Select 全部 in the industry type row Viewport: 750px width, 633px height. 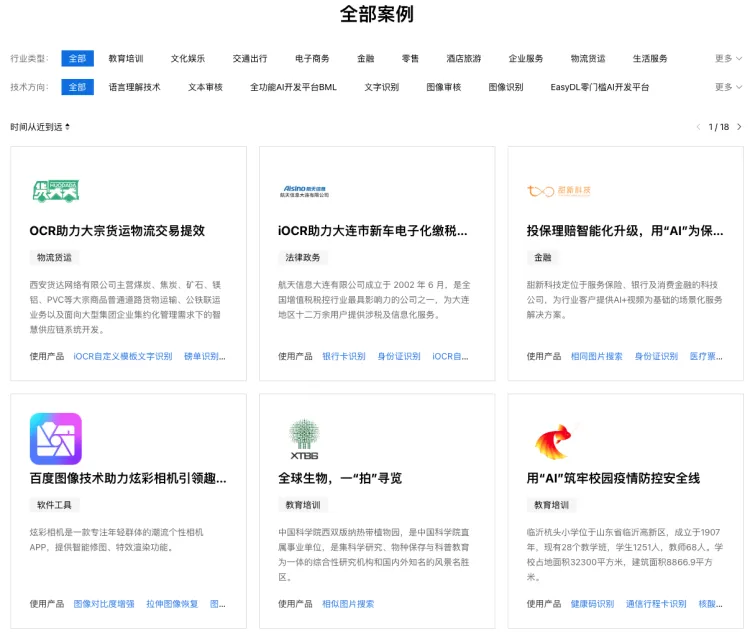click(77, 59)
